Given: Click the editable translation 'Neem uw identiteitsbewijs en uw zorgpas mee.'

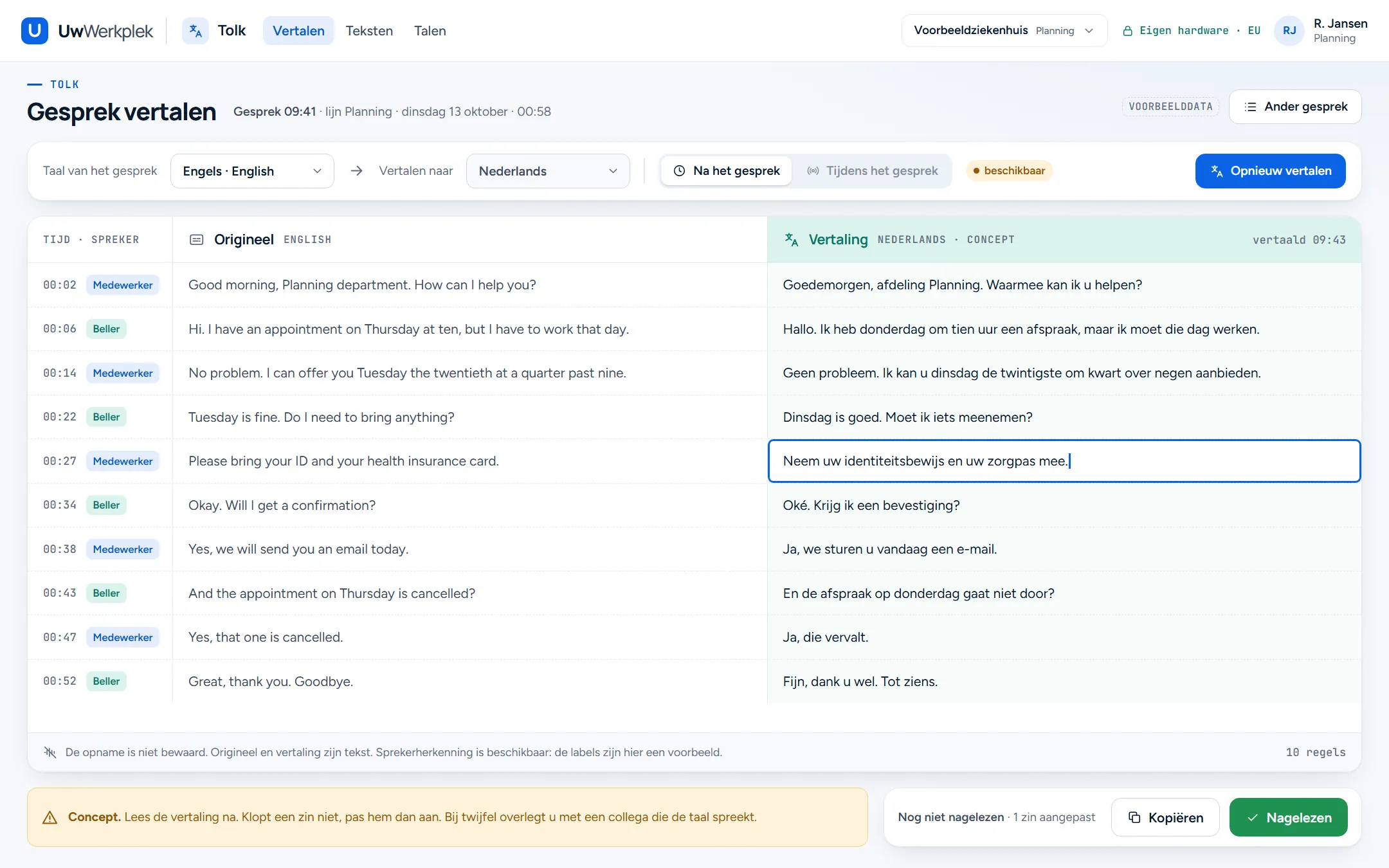Looking at the screenshot, I should tap(1064, 461).
